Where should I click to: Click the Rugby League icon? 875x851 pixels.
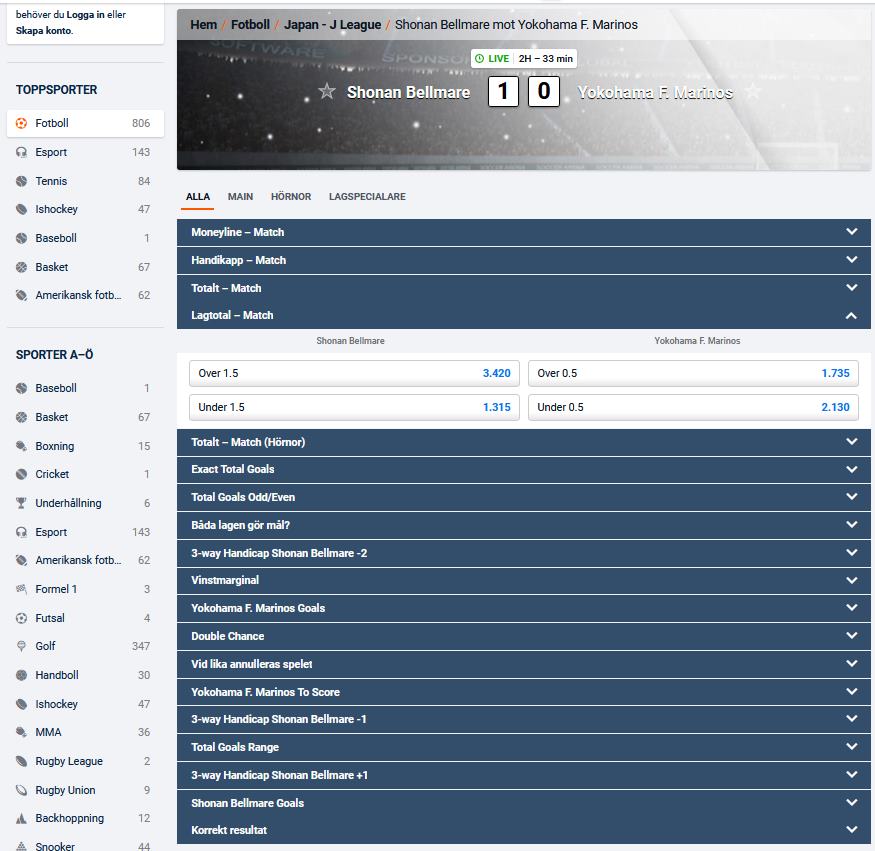pos(21,761)
